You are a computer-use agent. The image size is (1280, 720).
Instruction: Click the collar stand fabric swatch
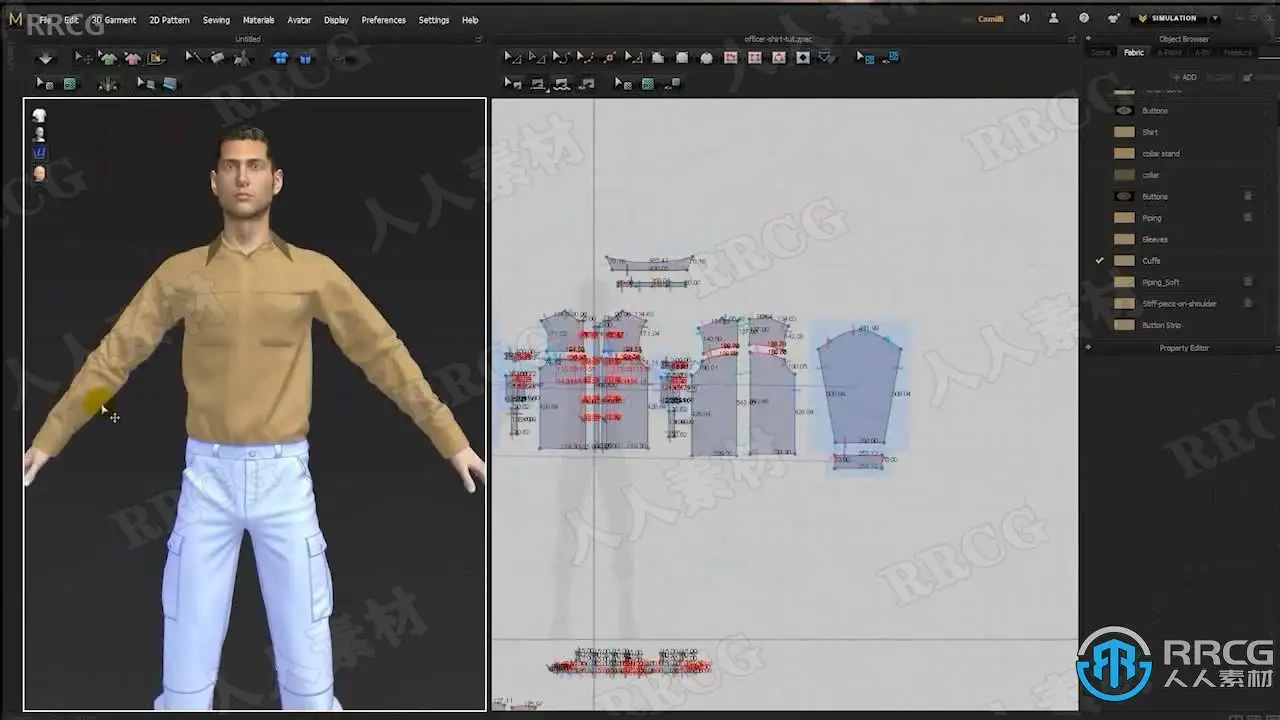coord(1124,153)
